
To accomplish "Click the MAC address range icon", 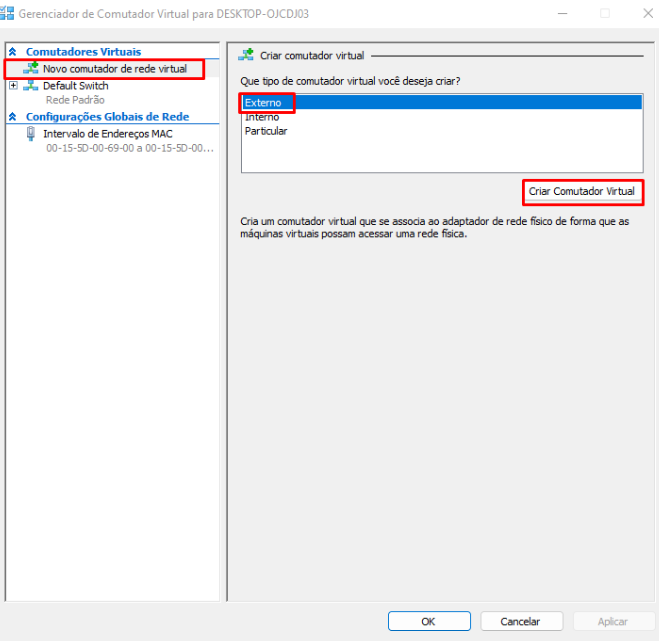I will point(31,134).
